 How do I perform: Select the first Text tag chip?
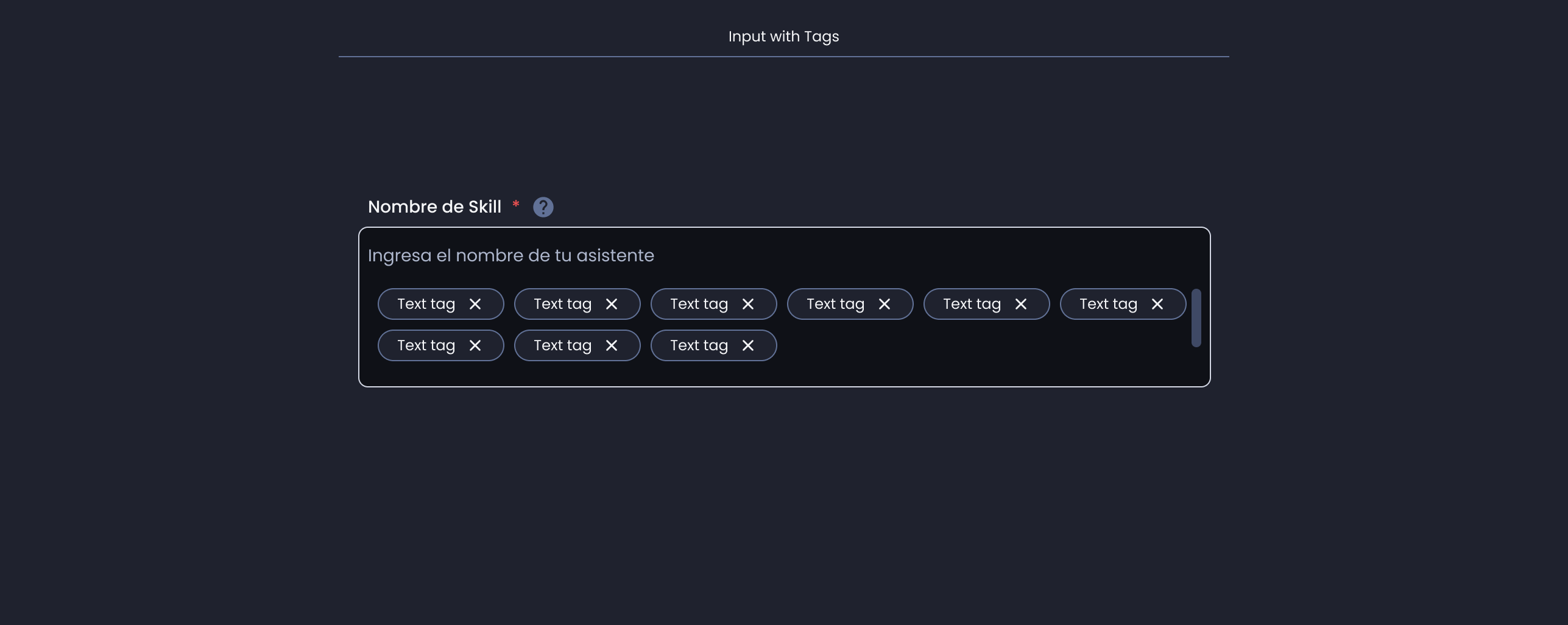coord(426,303)
